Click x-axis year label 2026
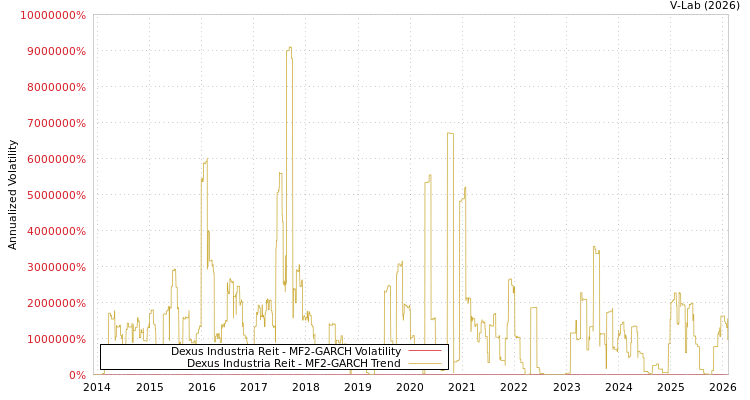This screenshot has width=750, height=400. (723, 387)
